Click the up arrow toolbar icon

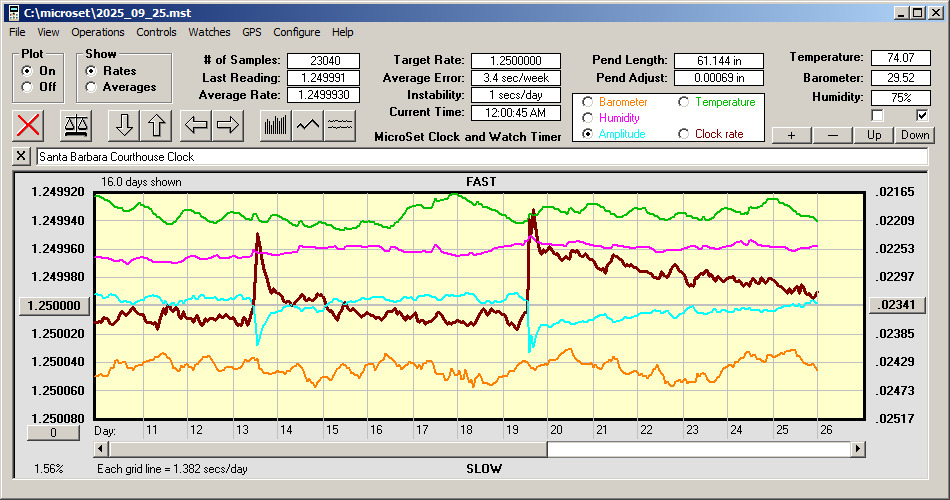(x=157, y=125)
